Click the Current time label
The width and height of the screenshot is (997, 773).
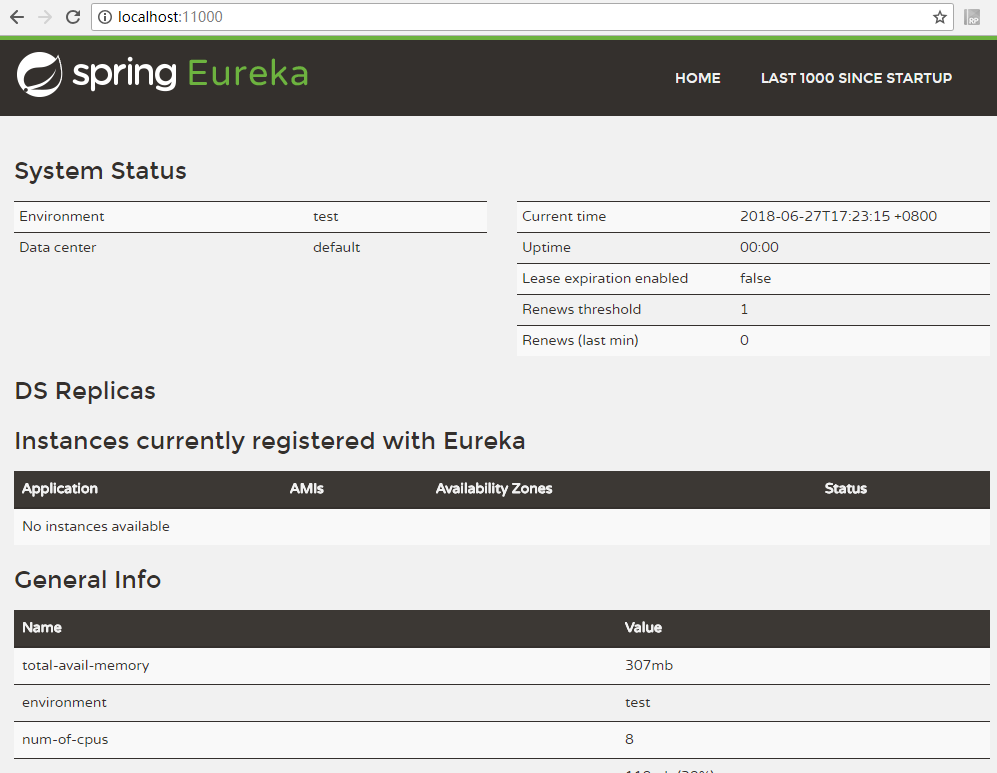click(564, 216)
